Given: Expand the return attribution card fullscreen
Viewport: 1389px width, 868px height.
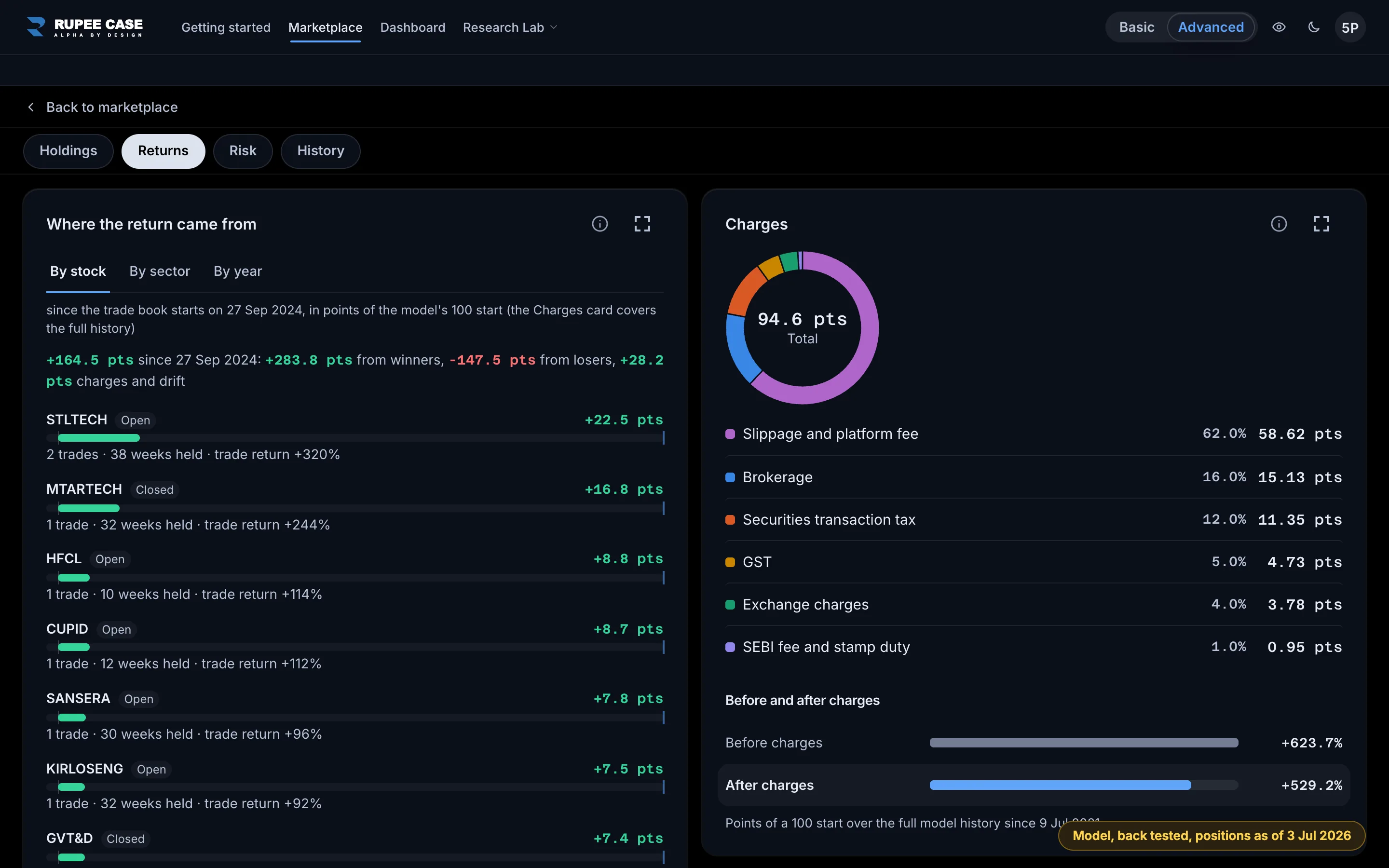Looking at the screenshot, I should click(642, 224).
